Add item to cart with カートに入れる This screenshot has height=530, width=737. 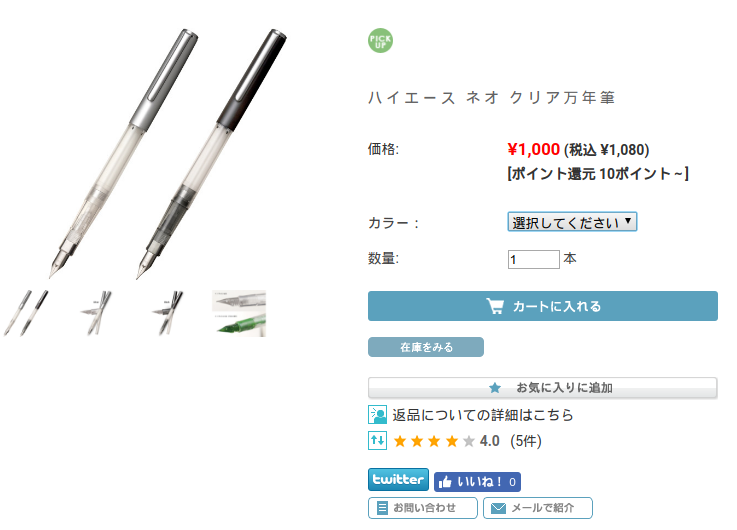click(542, 306)
